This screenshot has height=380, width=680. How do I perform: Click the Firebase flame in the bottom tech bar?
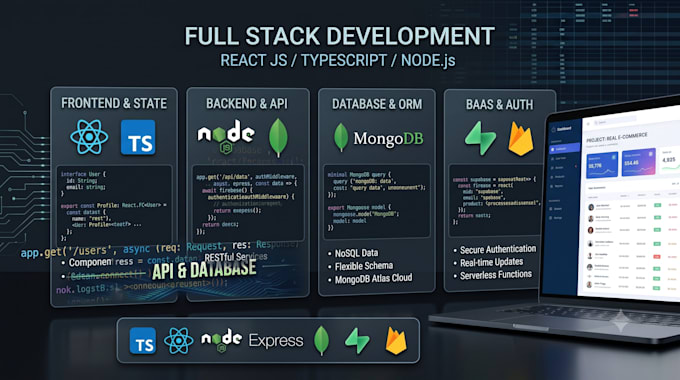(396, 341)
